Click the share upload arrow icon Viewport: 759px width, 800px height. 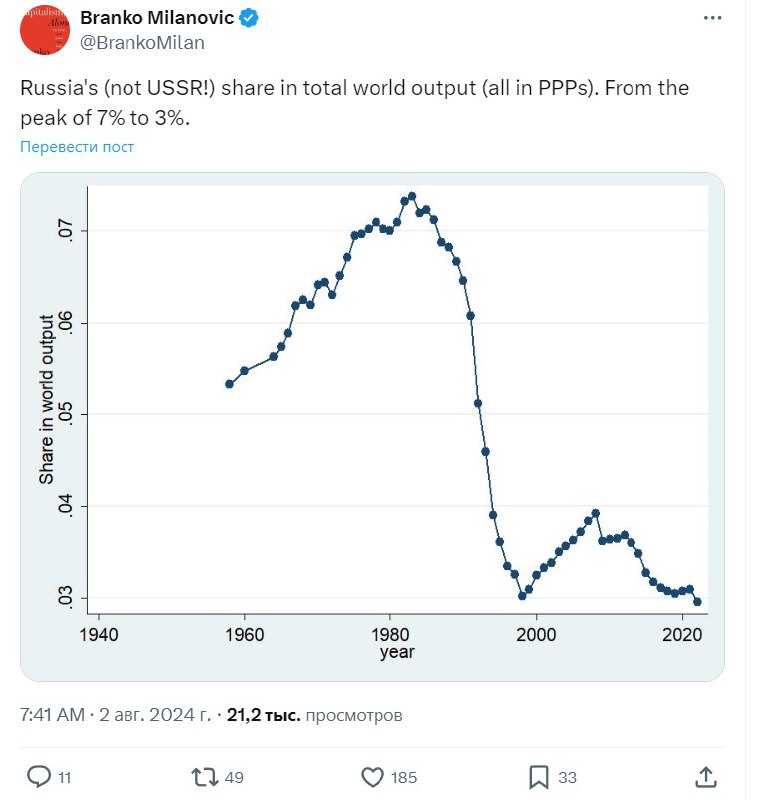(x=705, y=777)
